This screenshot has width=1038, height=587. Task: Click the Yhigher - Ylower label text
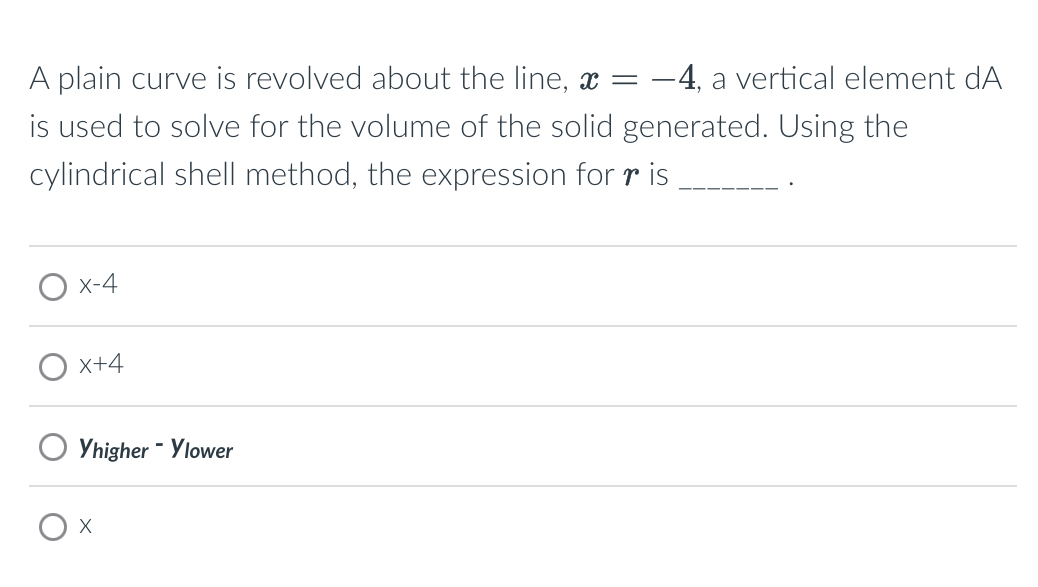pyautogui.click(x=155, y=448)
